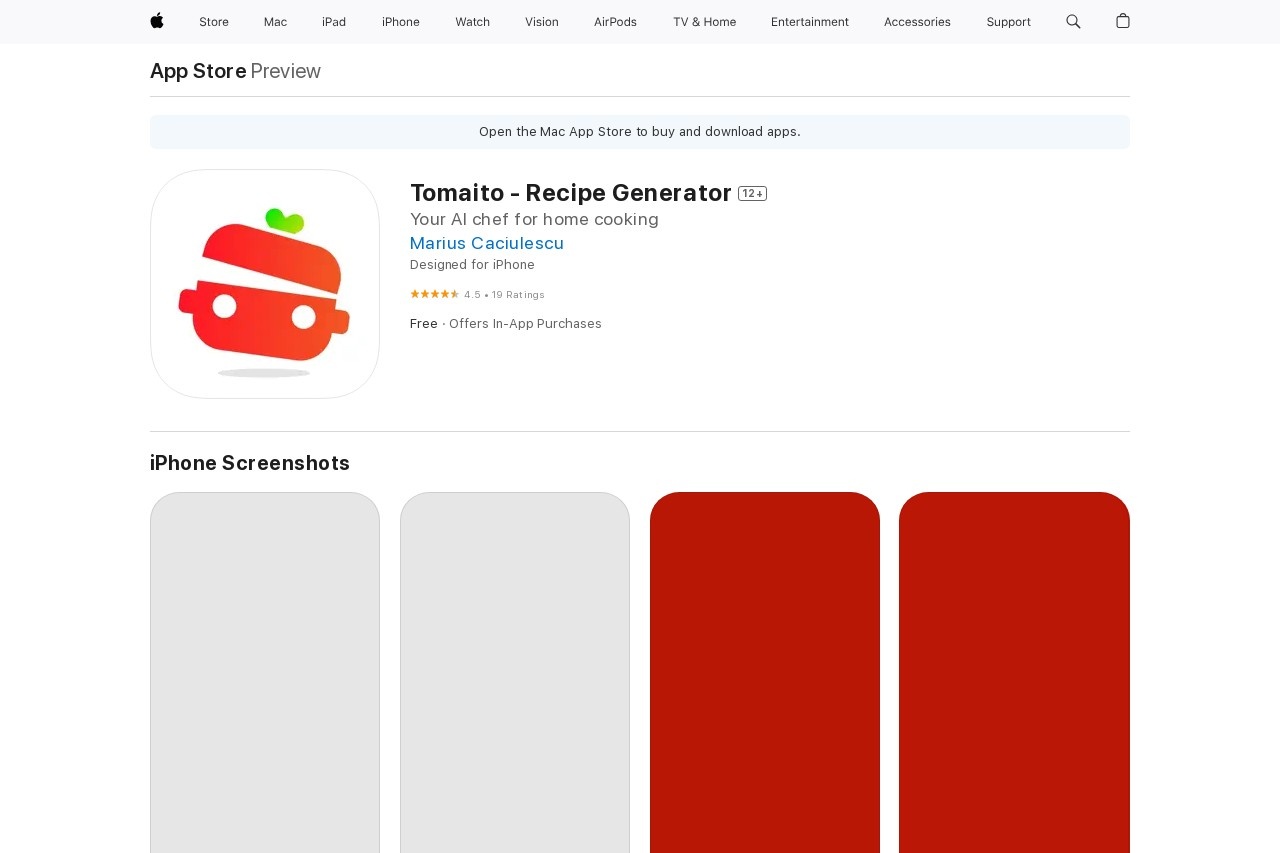Click the 'Free' price label
Screen dimensions: 1280x853
424,324
